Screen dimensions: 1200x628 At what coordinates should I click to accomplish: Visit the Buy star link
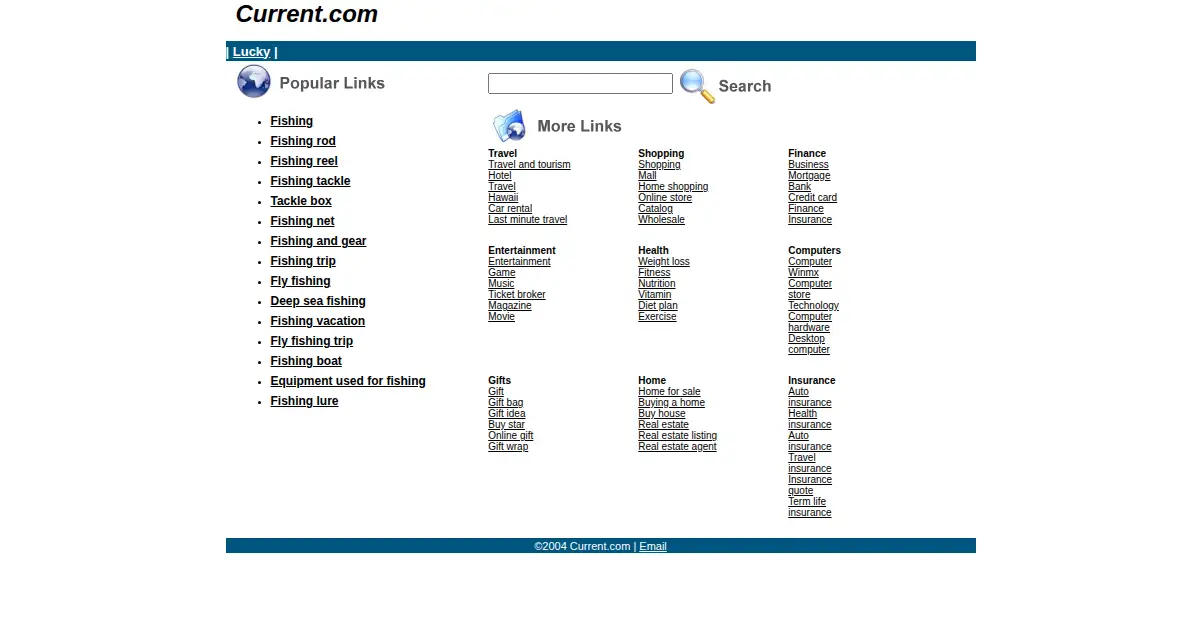click(x=506, y=425)
